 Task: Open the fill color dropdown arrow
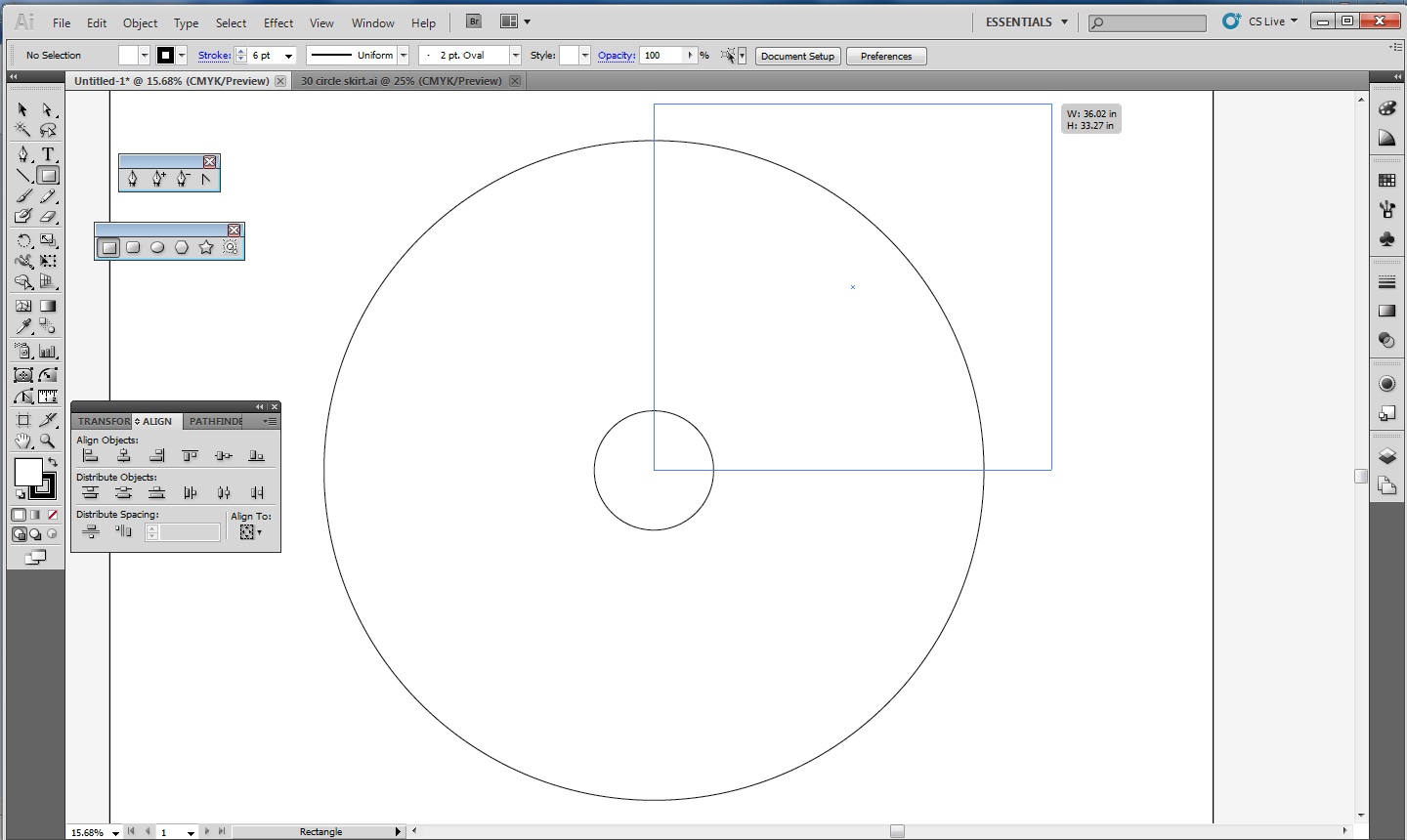(x=144, y=56)
